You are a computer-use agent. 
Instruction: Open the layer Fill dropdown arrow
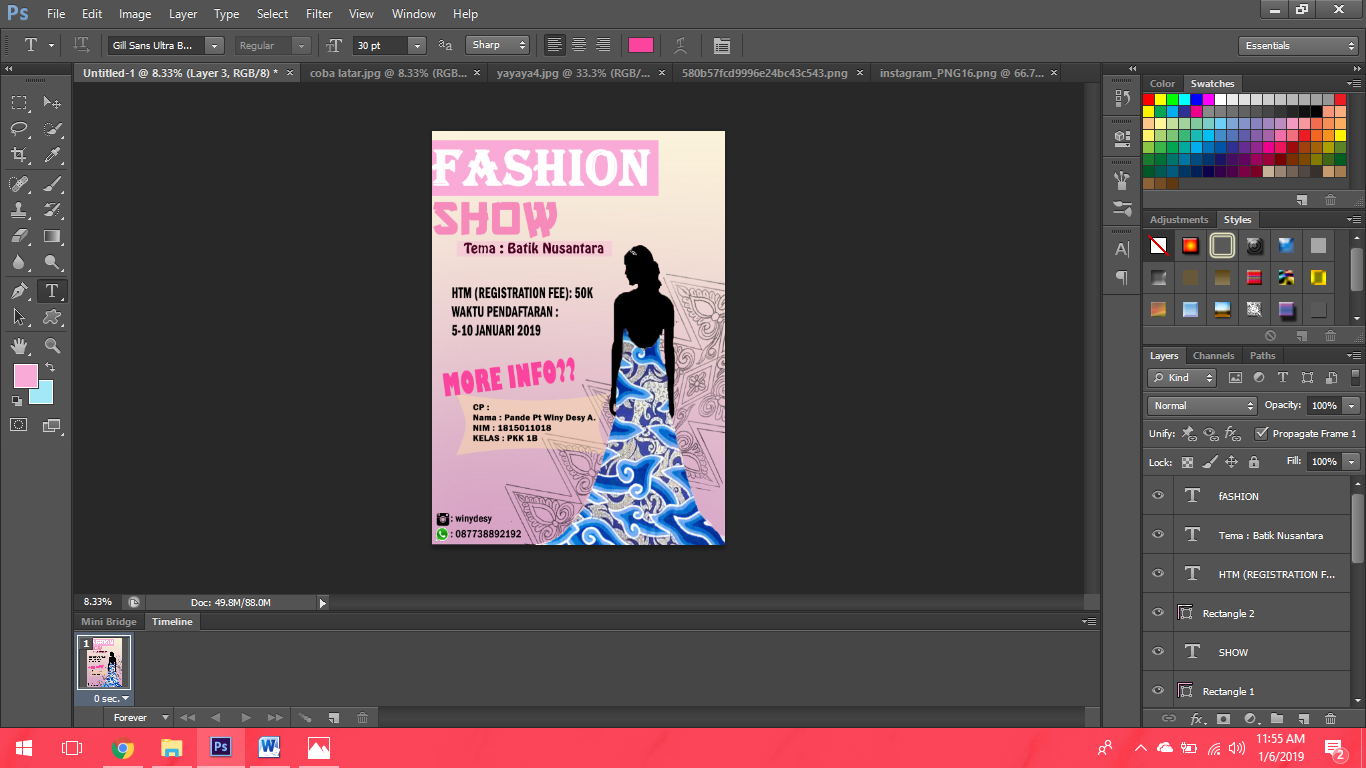coord(1352,462)
